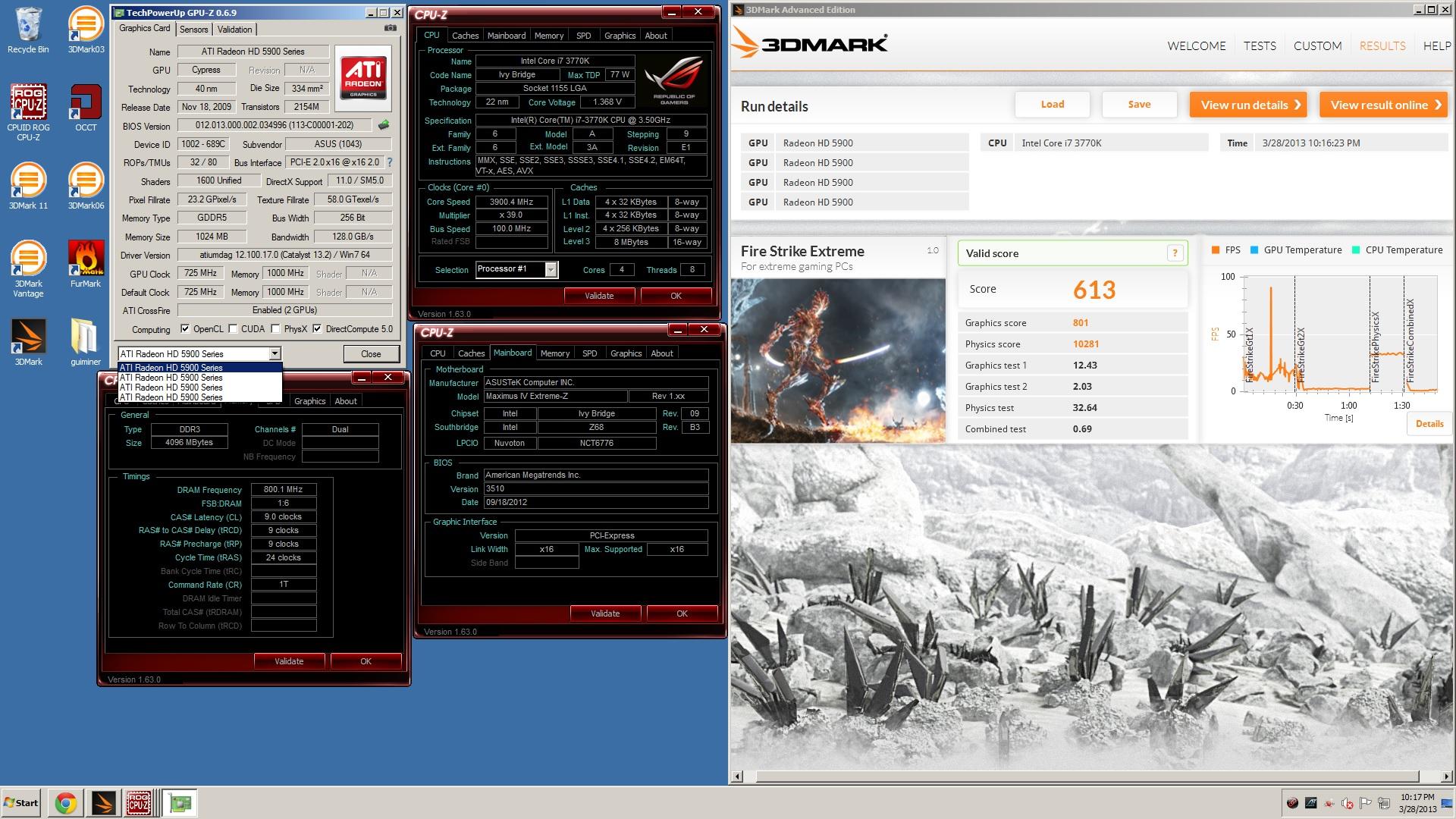Toggle the CUDA checkbox in GPU-Z
This screenshot has width=1456, height=819.
pos(234,329)
